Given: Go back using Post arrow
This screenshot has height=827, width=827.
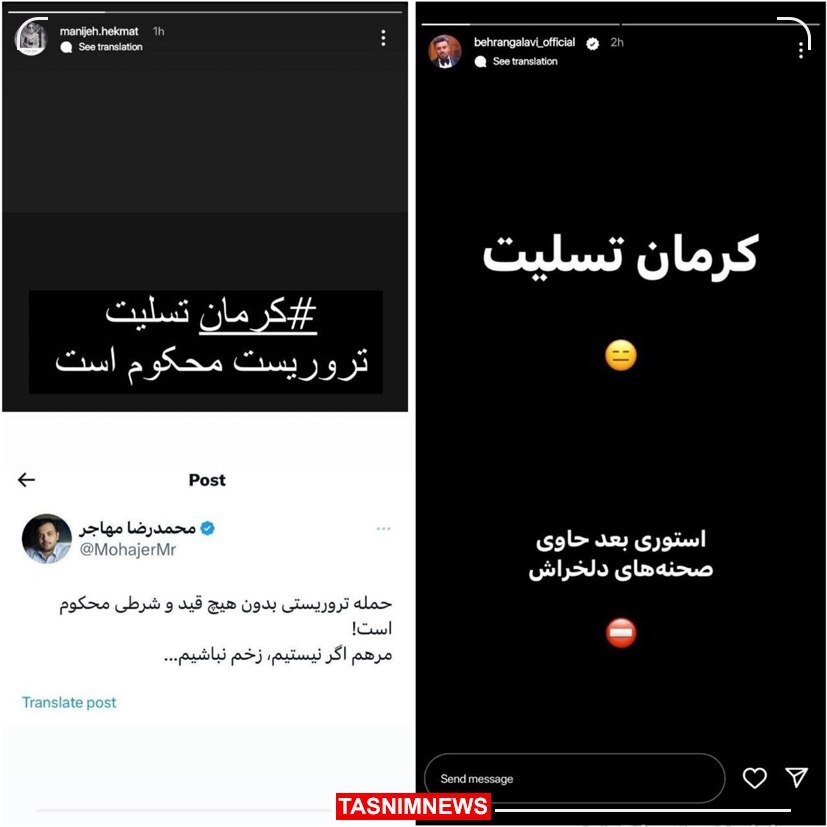Looking at the screenshot, I should (26, 479).
